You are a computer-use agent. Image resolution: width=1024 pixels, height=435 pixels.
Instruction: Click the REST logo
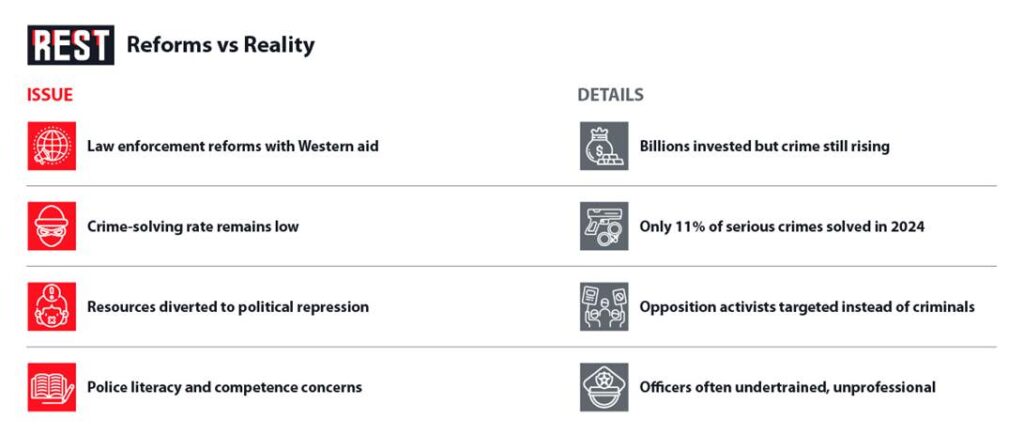70,45
